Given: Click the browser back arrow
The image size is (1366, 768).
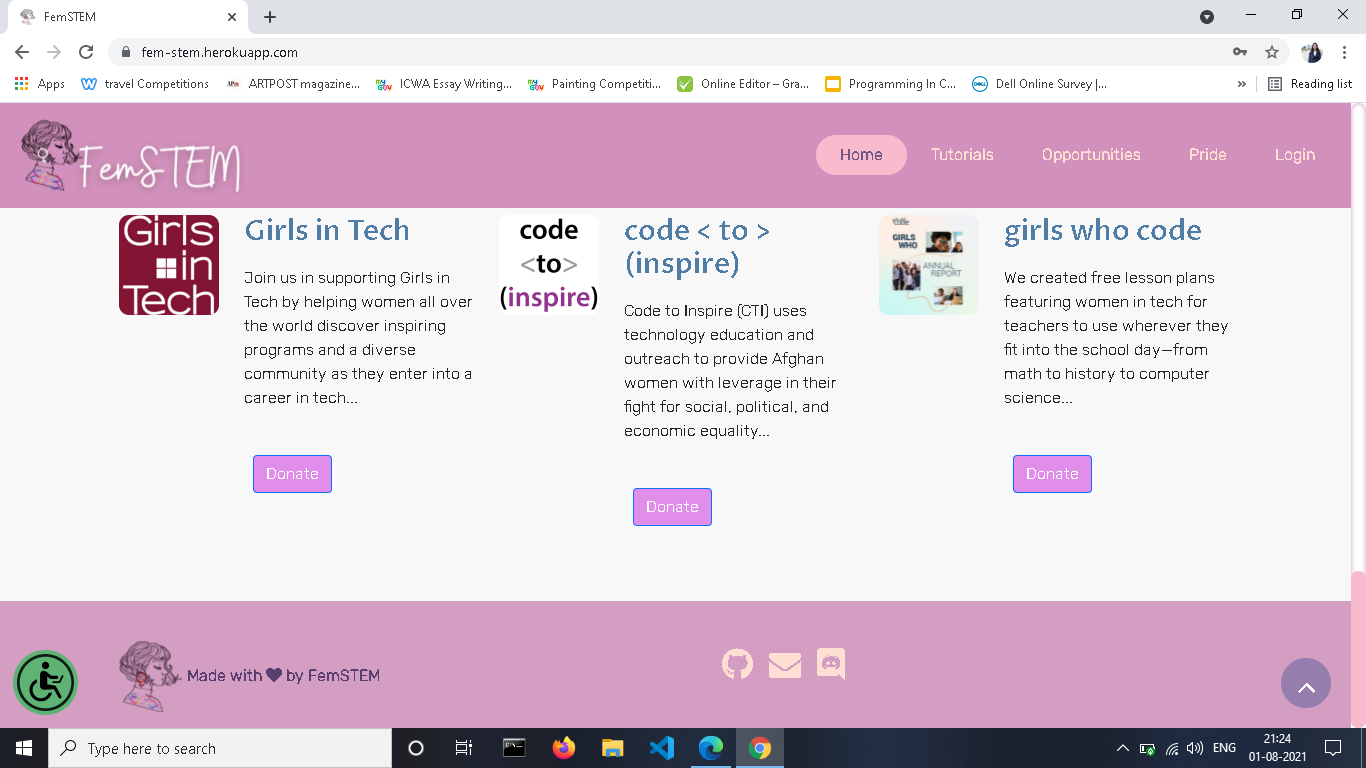Looking at the screenshot, I should point(22,52).
